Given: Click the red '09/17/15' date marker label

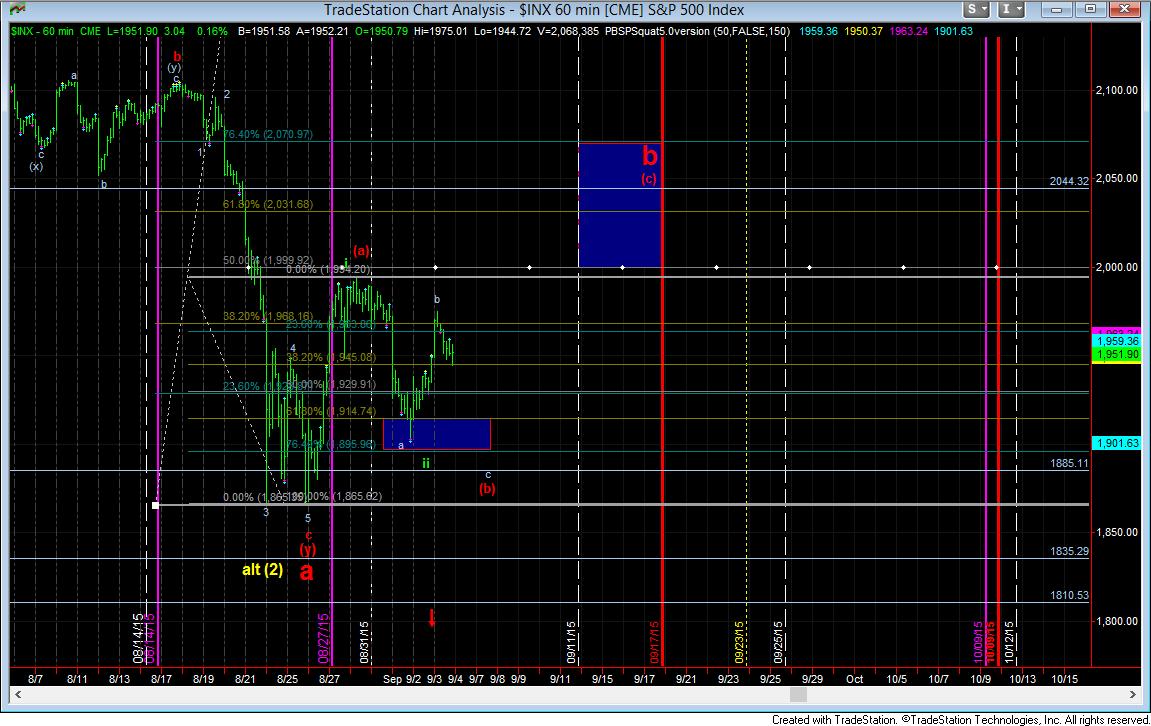Looking at the screenshot, I should point(654,642).
